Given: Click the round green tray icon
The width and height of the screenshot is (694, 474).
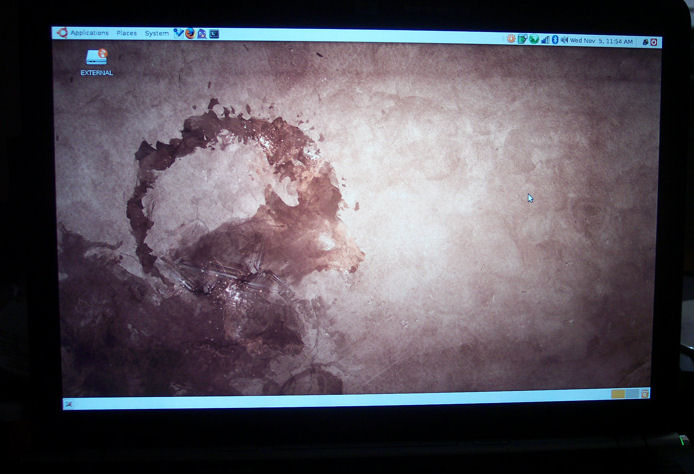Looking at the screenshot, I should point(534,39).
